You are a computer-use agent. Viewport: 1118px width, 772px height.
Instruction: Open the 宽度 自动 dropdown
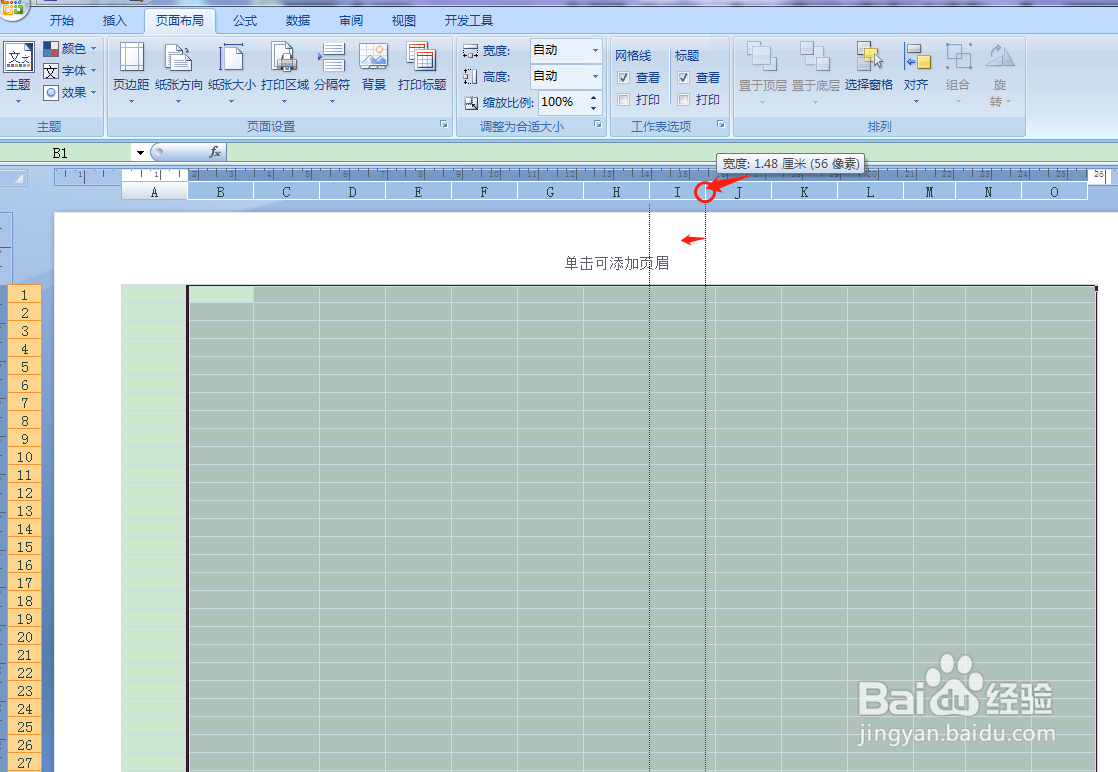(x=593, y=50)
